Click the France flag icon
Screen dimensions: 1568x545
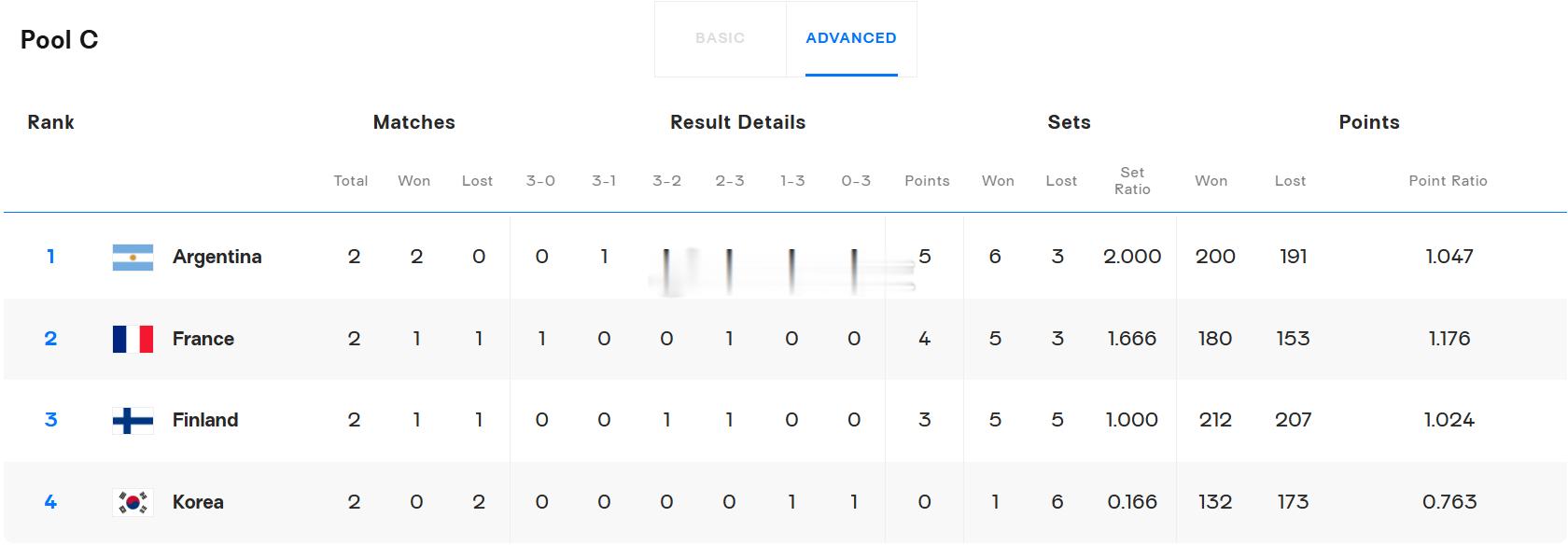coord(133,339)
